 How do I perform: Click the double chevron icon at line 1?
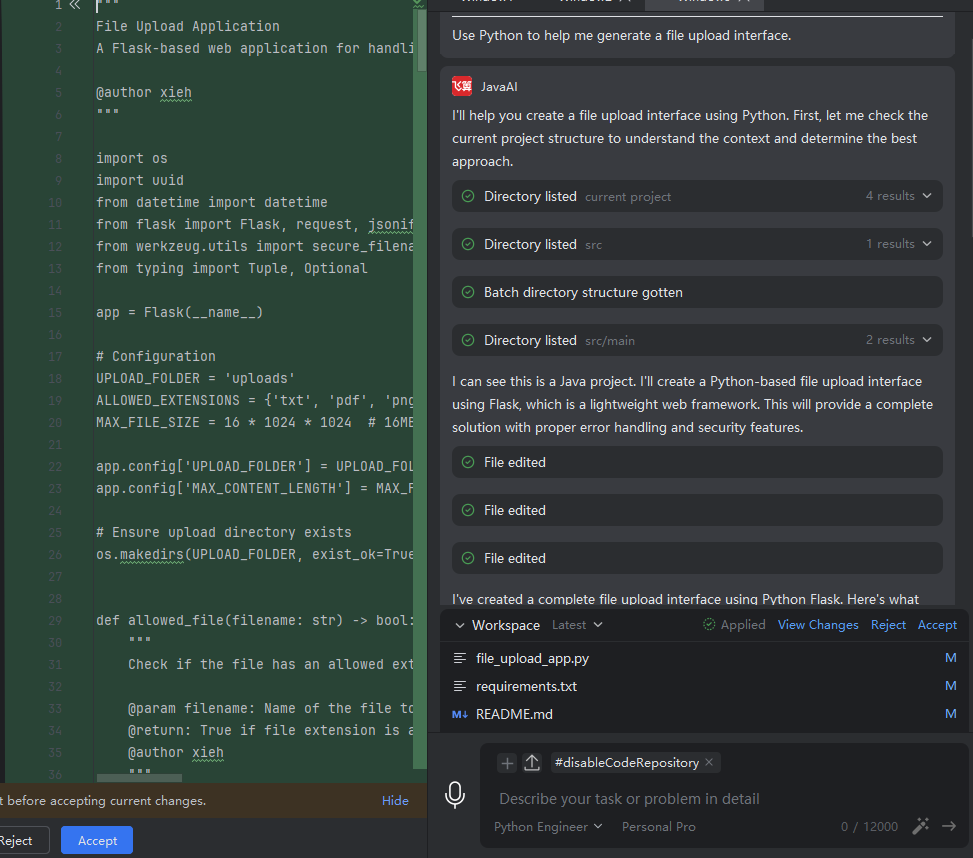[x=74, y=5]
